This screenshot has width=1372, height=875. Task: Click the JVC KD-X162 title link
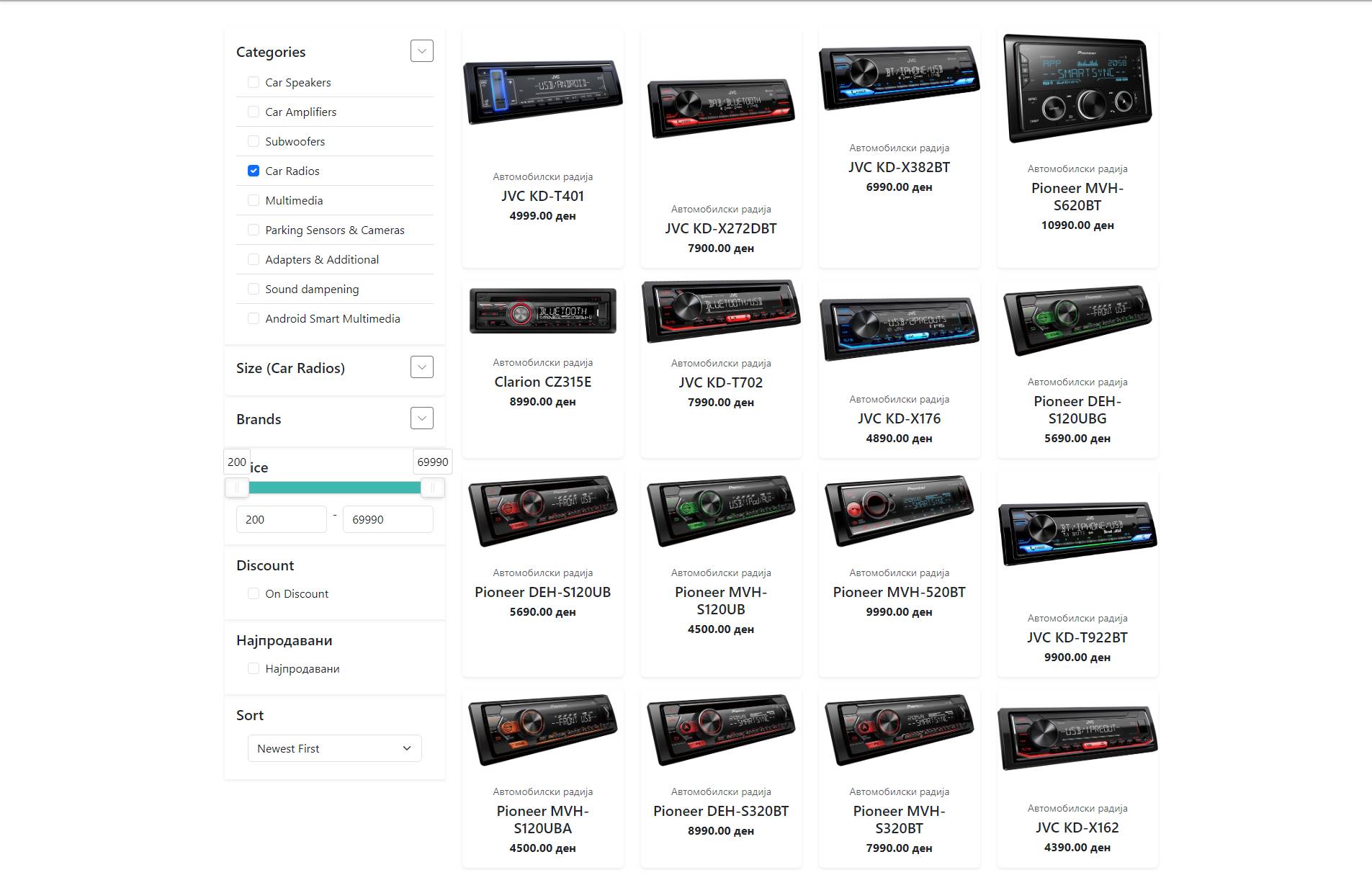[1077, 827]
